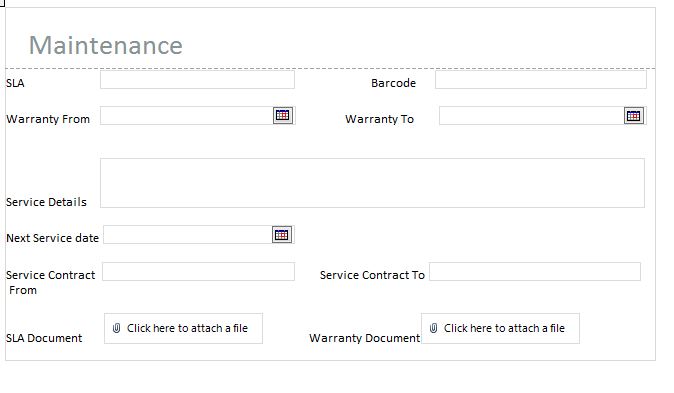
Task: Click the Warranty Document label
Action: [x=365, y=338]
